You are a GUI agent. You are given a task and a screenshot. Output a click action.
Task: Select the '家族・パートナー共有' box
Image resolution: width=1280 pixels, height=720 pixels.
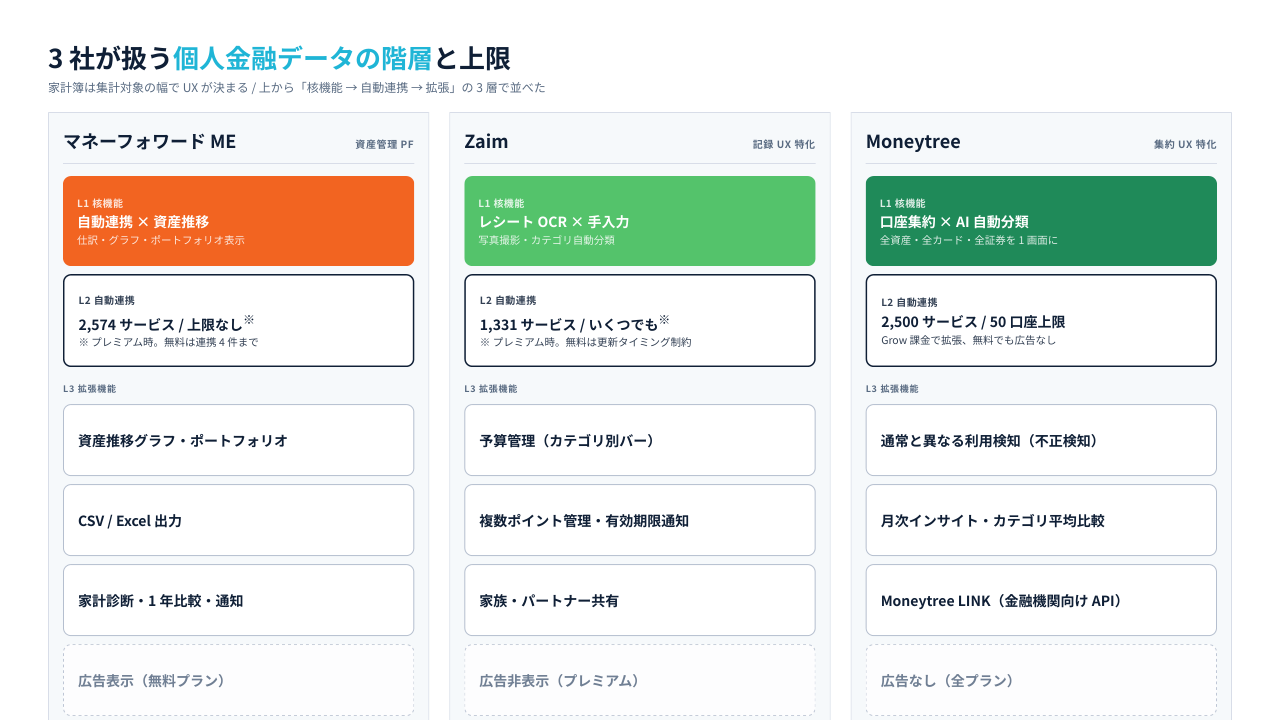(640, 600)
